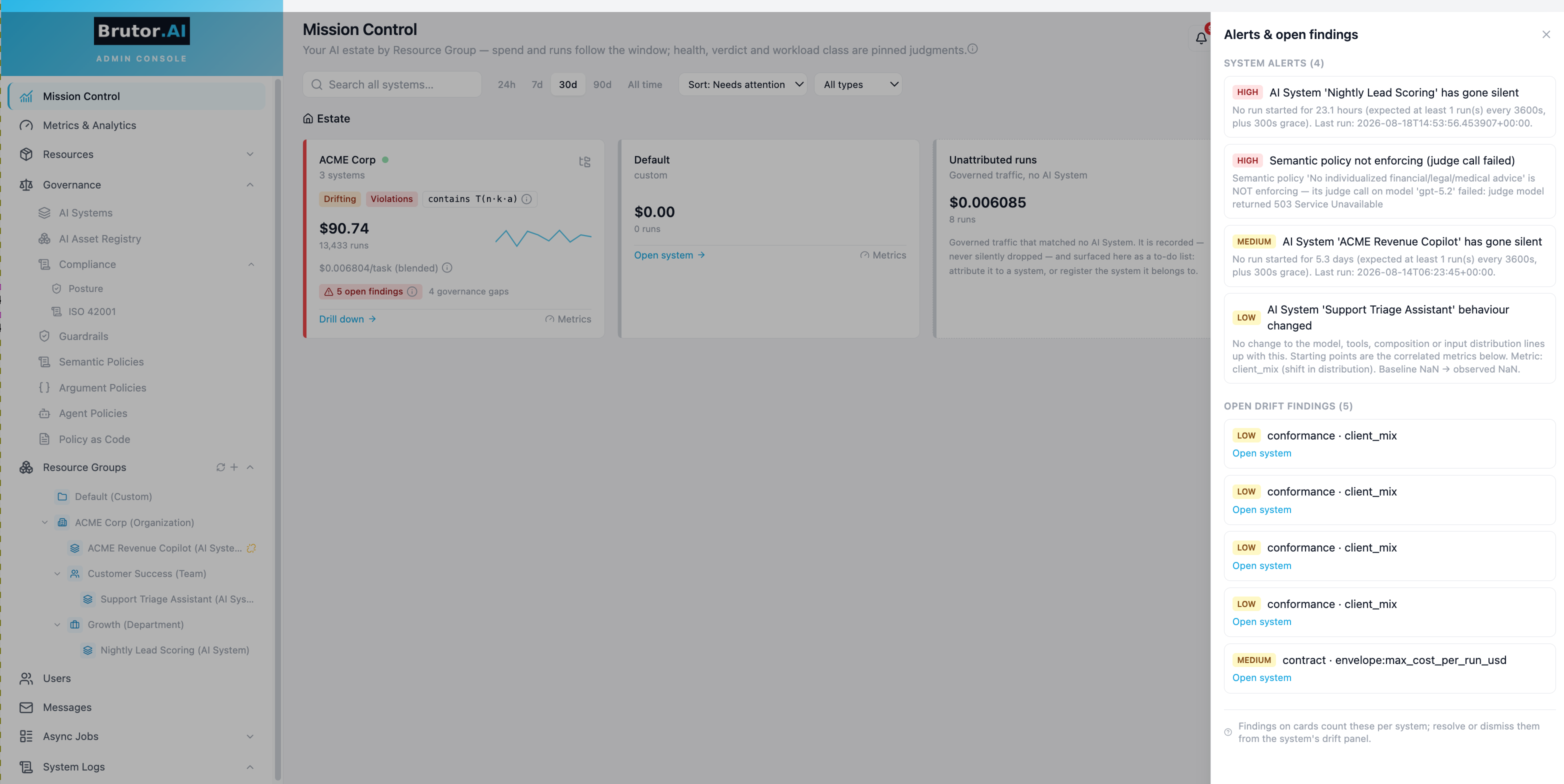Click Open system on Default card
The height and width of the screenshot is (784, 1564).
point(669,255)
